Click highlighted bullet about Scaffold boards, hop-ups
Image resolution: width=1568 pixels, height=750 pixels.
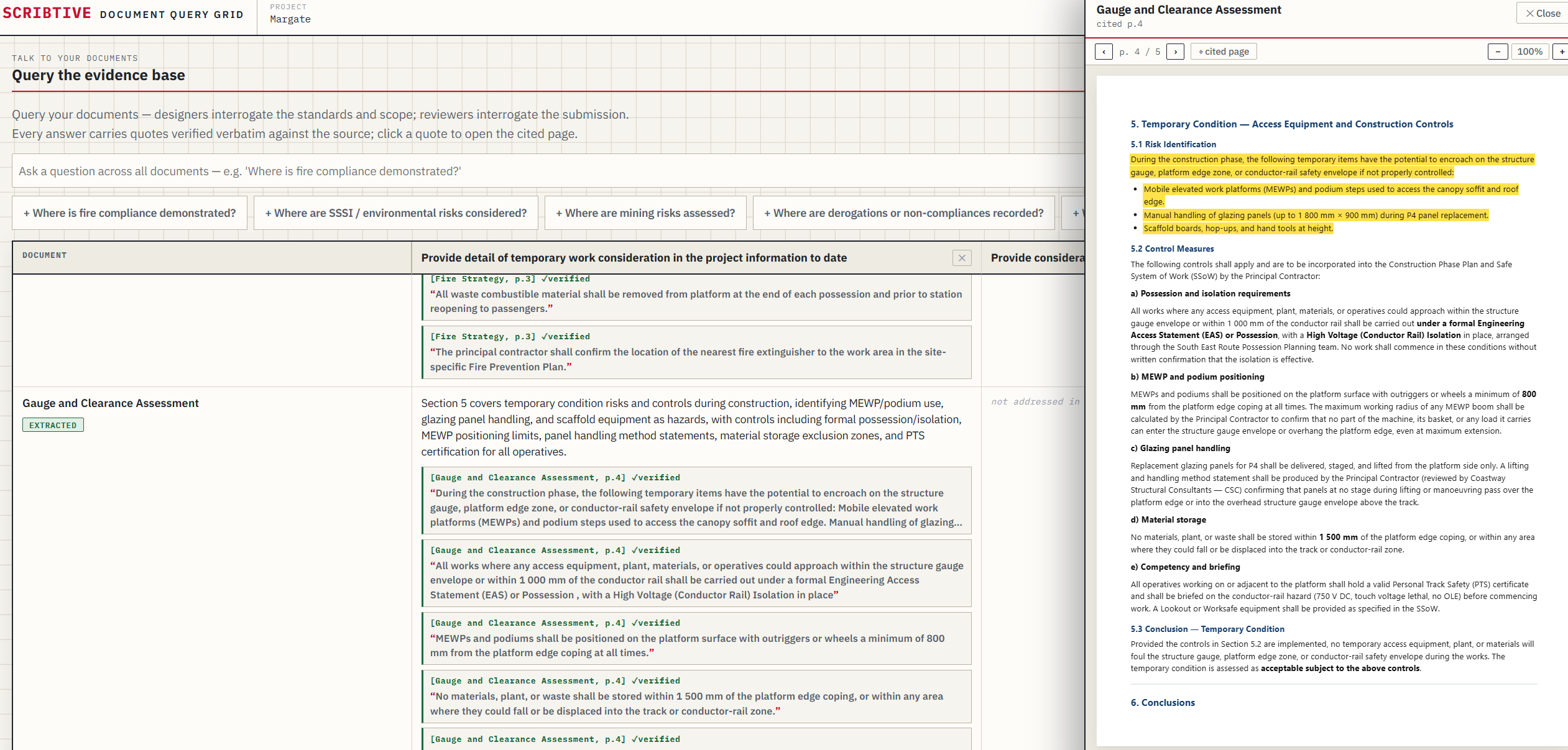point(1238,228)
